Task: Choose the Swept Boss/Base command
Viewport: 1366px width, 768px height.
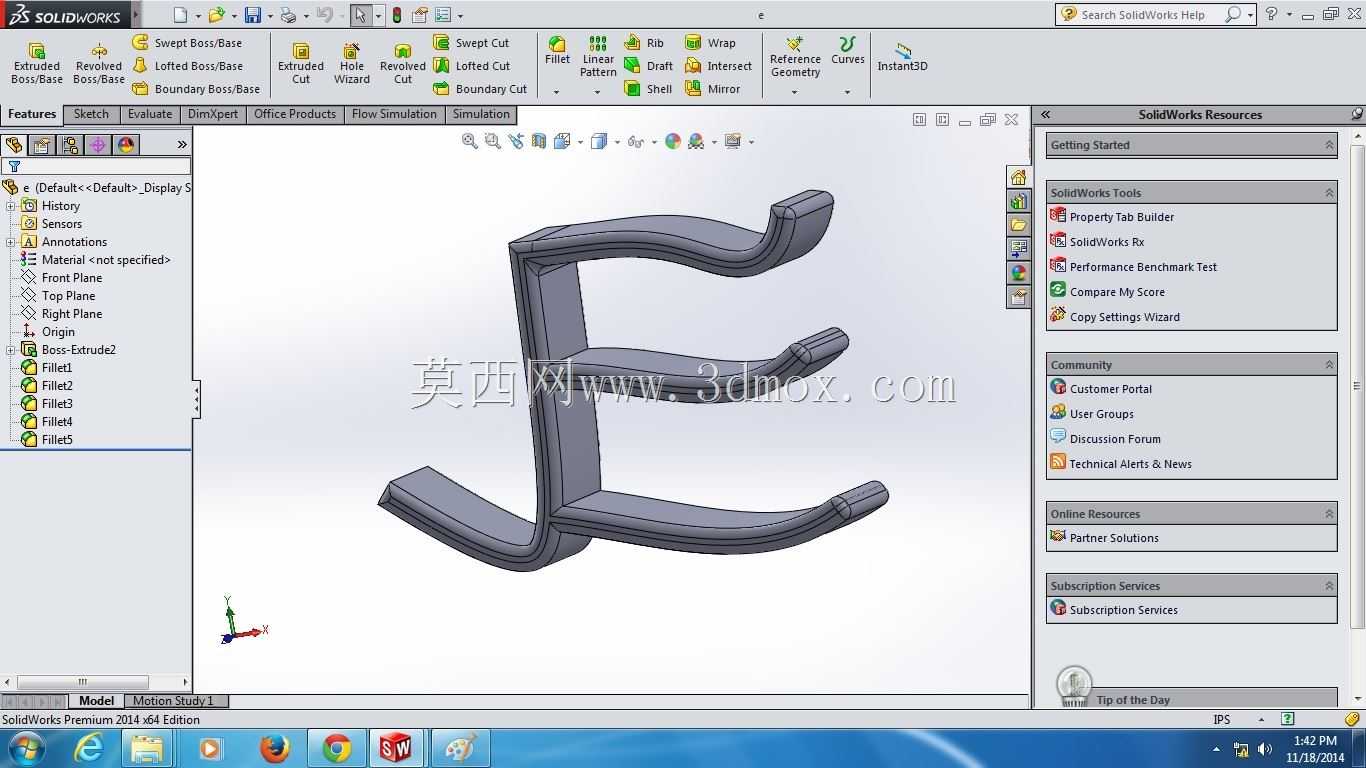Action: pyautogui.click(x=187, y=43)
